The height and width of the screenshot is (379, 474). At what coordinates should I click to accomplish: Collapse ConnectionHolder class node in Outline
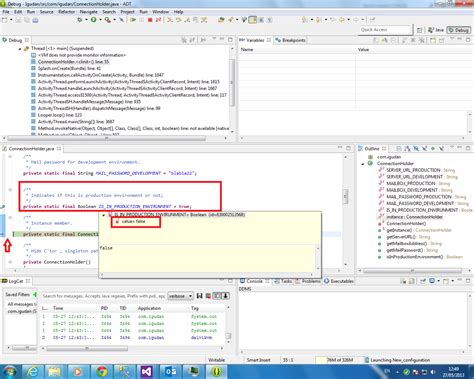[x=363, y=164]
